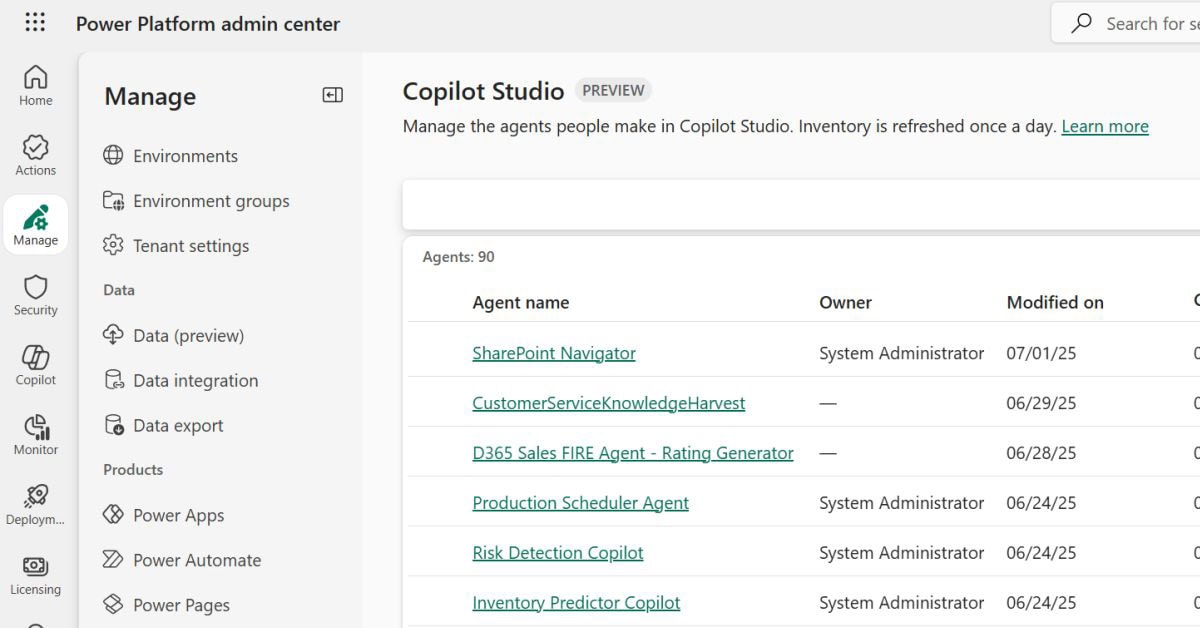Viewport: 1200px width, 628px height.
Task: Sort by Agent name column header
Action: pos(521,303)
